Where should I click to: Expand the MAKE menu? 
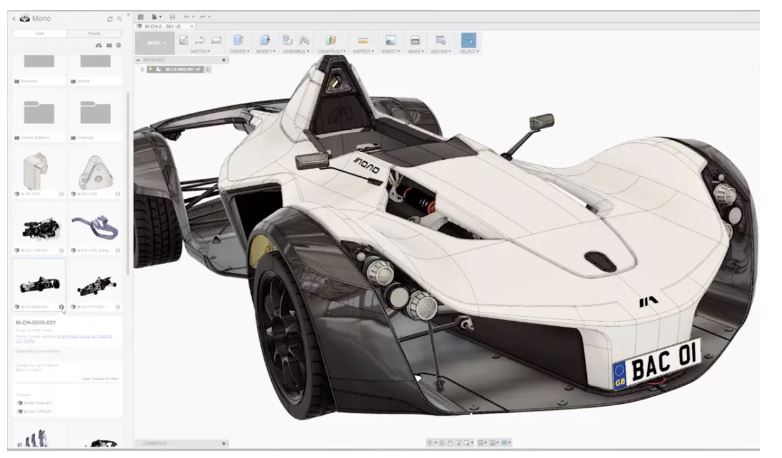(x=415, y=51)
